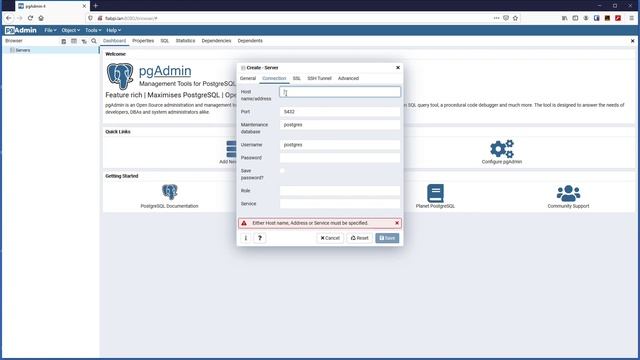Toggle the Save password switch
640x360 pixels.
click(282, 171)
